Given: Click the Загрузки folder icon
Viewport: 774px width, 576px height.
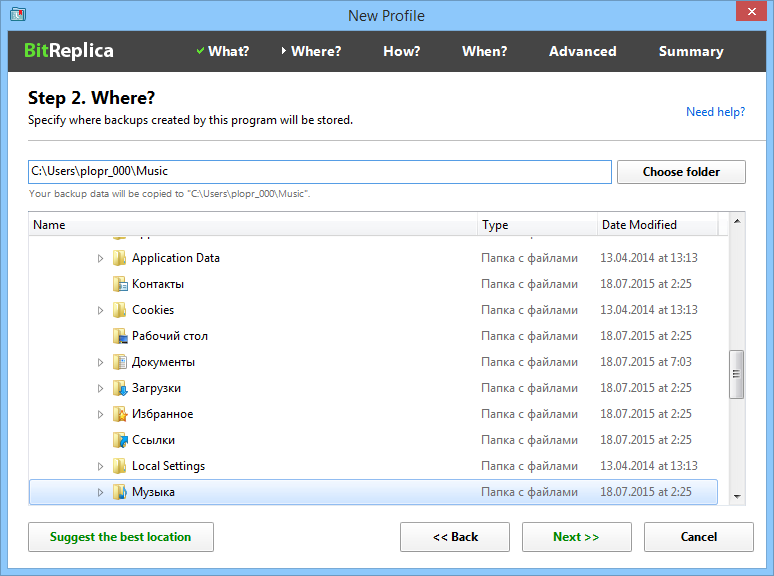Looking at the screenshot, I should pyautogui.click(x=119, y=388).
